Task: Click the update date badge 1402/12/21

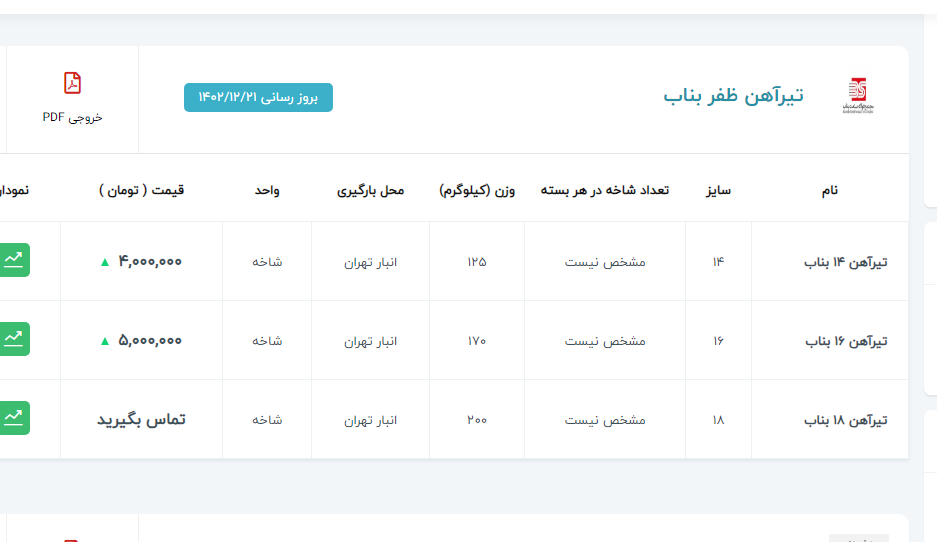Action: 258,97
